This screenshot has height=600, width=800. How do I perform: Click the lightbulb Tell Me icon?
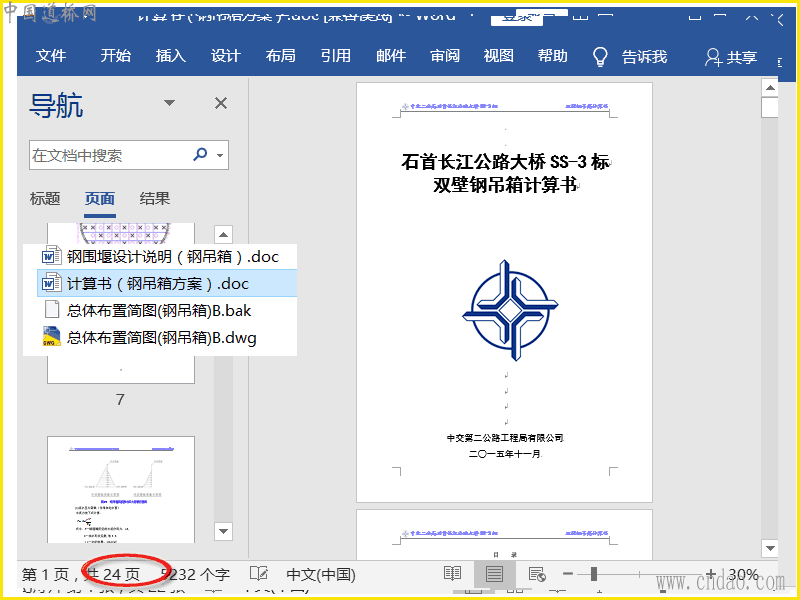[600, 57]
